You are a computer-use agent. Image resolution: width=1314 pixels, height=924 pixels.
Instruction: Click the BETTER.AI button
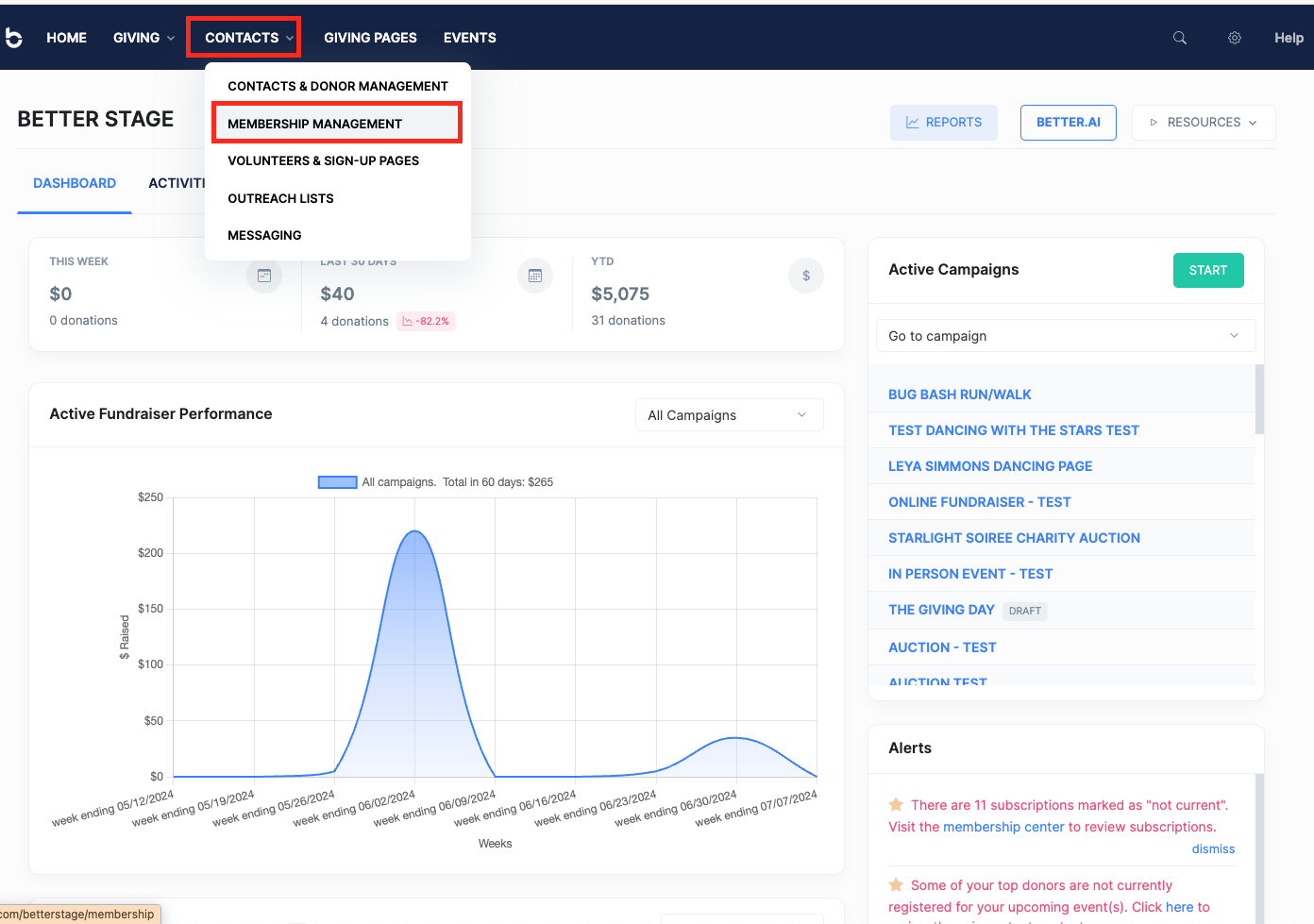coord(1068,123)
